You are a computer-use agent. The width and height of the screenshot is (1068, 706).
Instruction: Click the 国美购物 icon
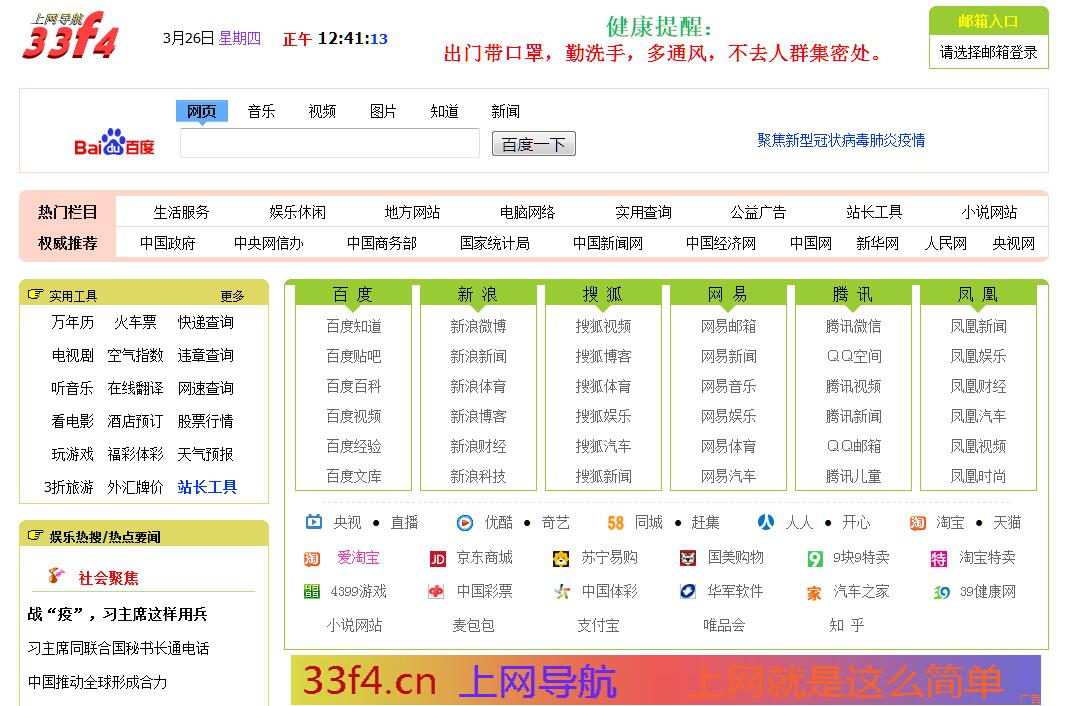[688, 558]
